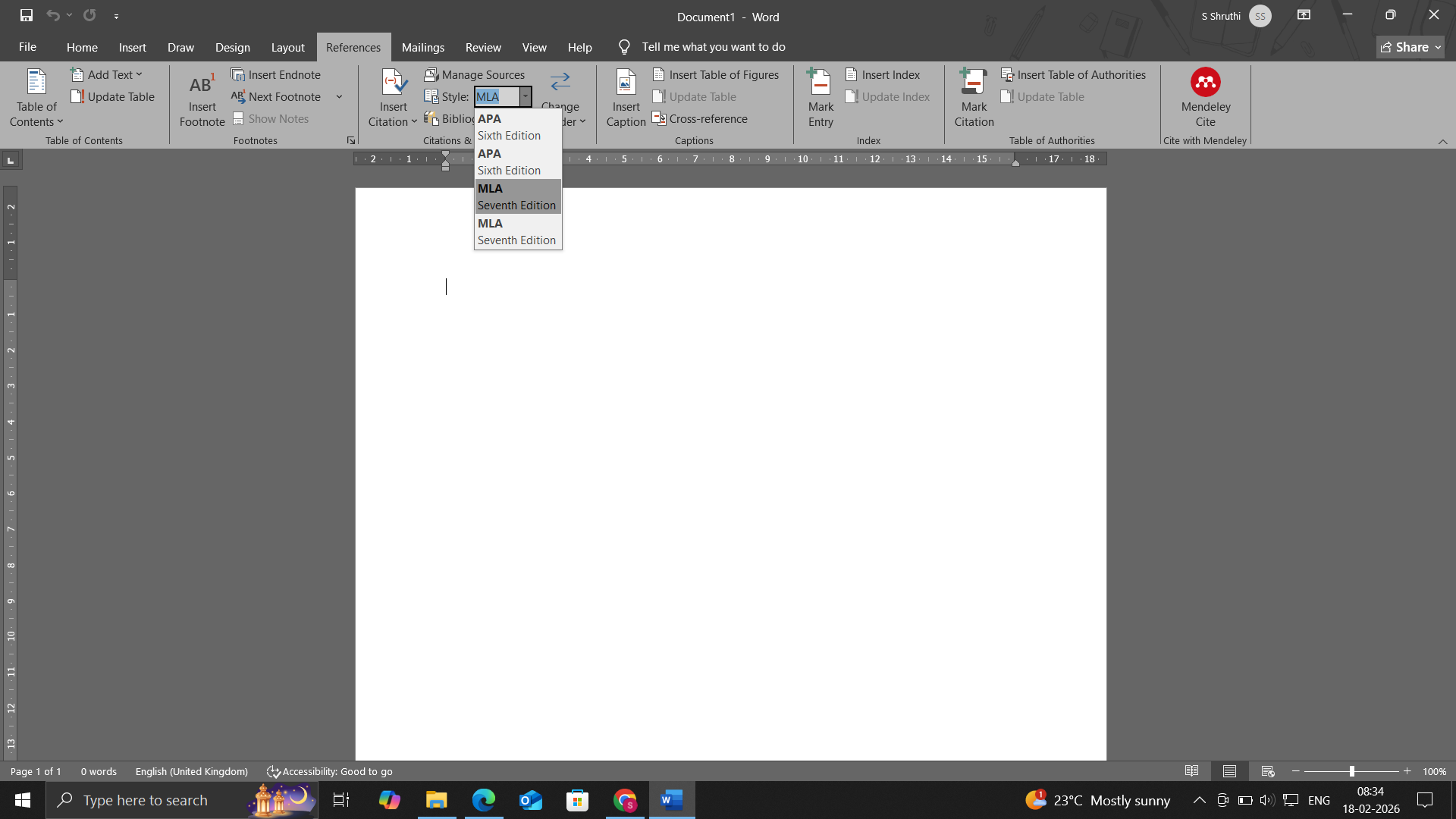Click Tell me what you want box
Image resolution: width=1456 pixels, height=819 pixels.
(713, 47)
